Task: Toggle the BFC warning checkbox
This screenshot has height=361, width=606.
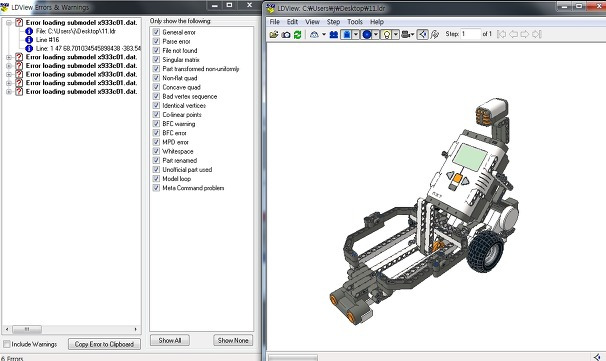Action: click(x=156, y=124)
